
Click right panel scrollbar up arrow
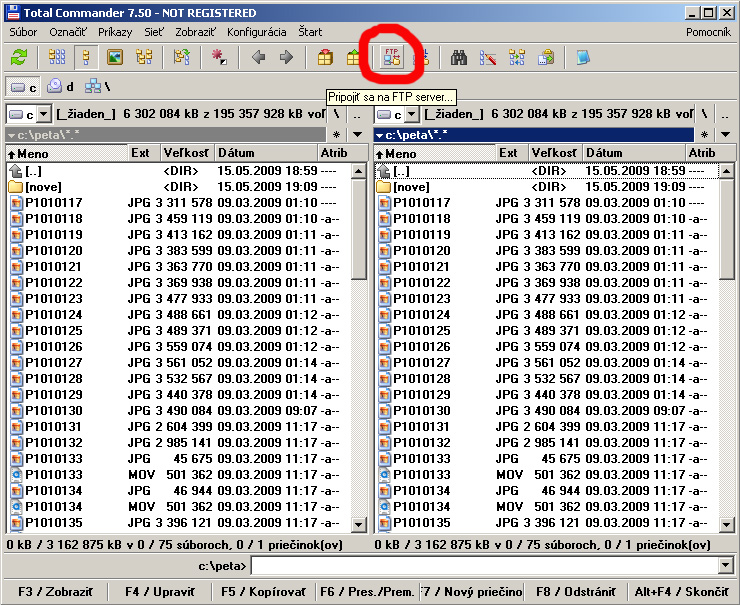pos(727,171)
